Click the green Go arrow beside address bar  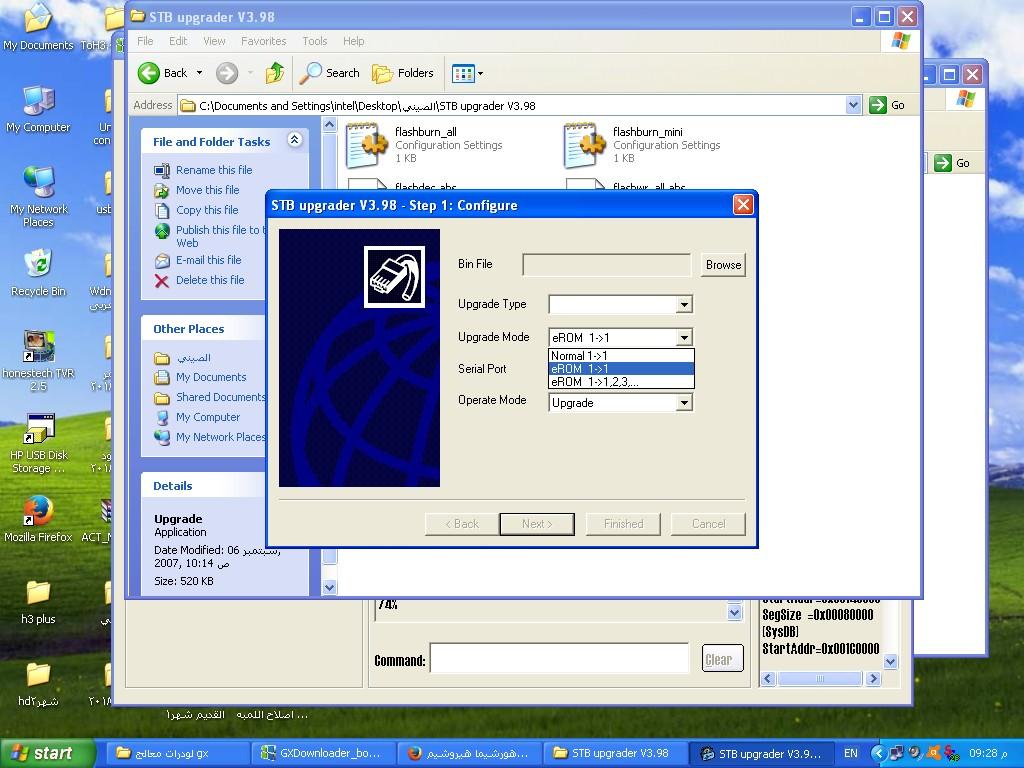(878, 104)
